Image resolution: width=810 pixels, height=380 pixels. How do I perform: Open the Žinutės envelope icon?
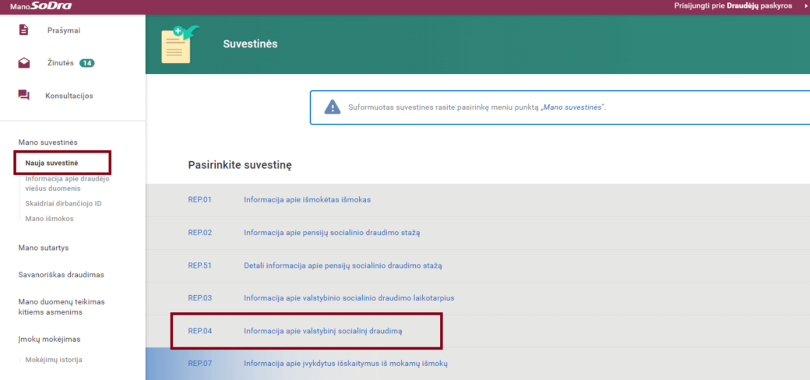(x=24, y=63)
